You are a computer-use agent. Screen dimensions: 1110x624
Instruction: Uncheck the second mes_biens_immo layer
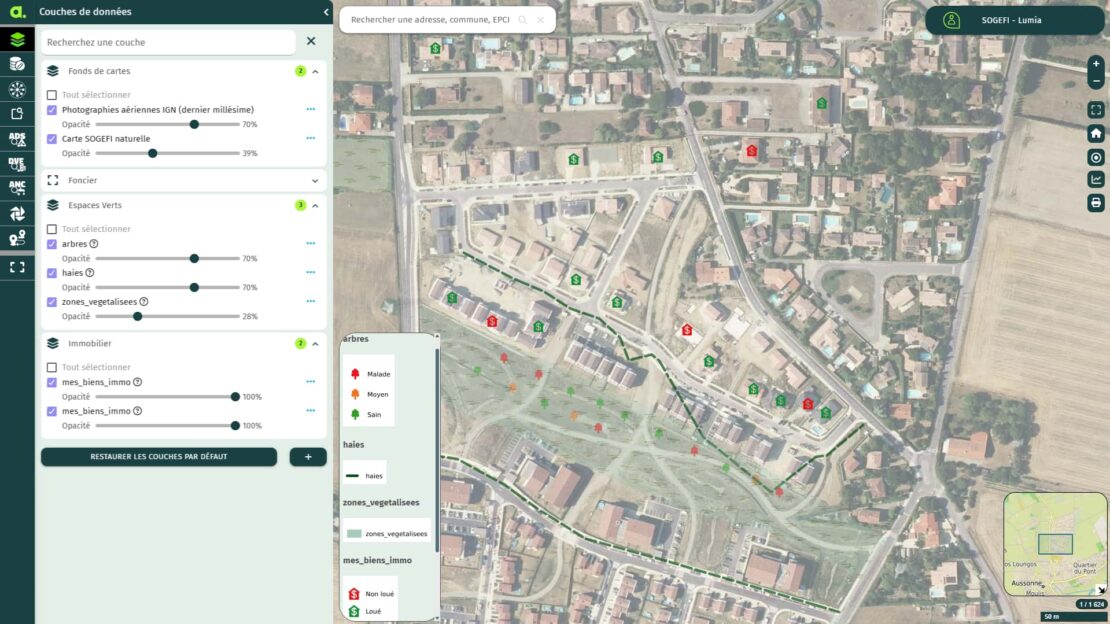pos(52,412)
